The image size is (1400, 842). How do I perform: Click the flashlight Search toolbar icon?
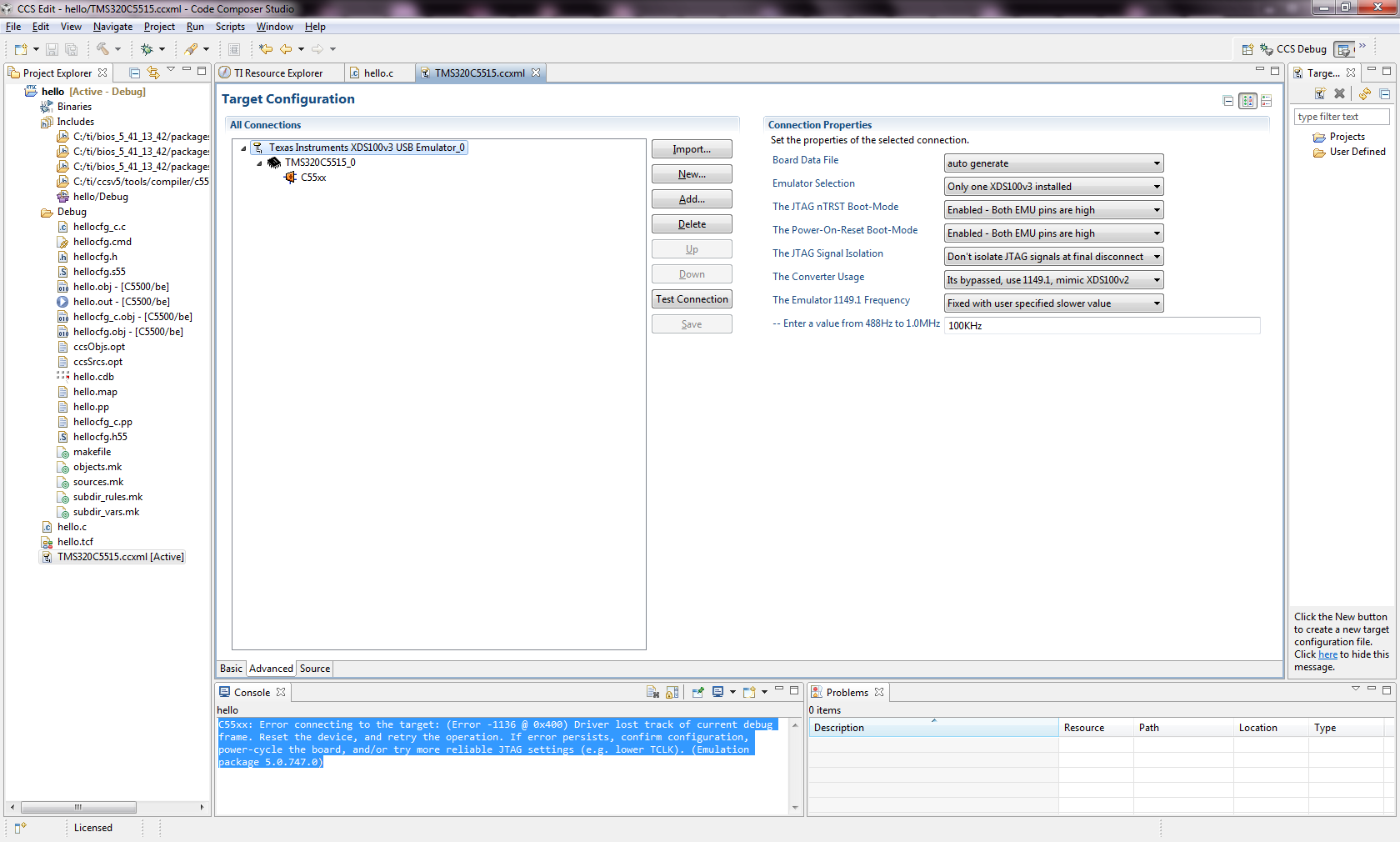coord(192,49)
